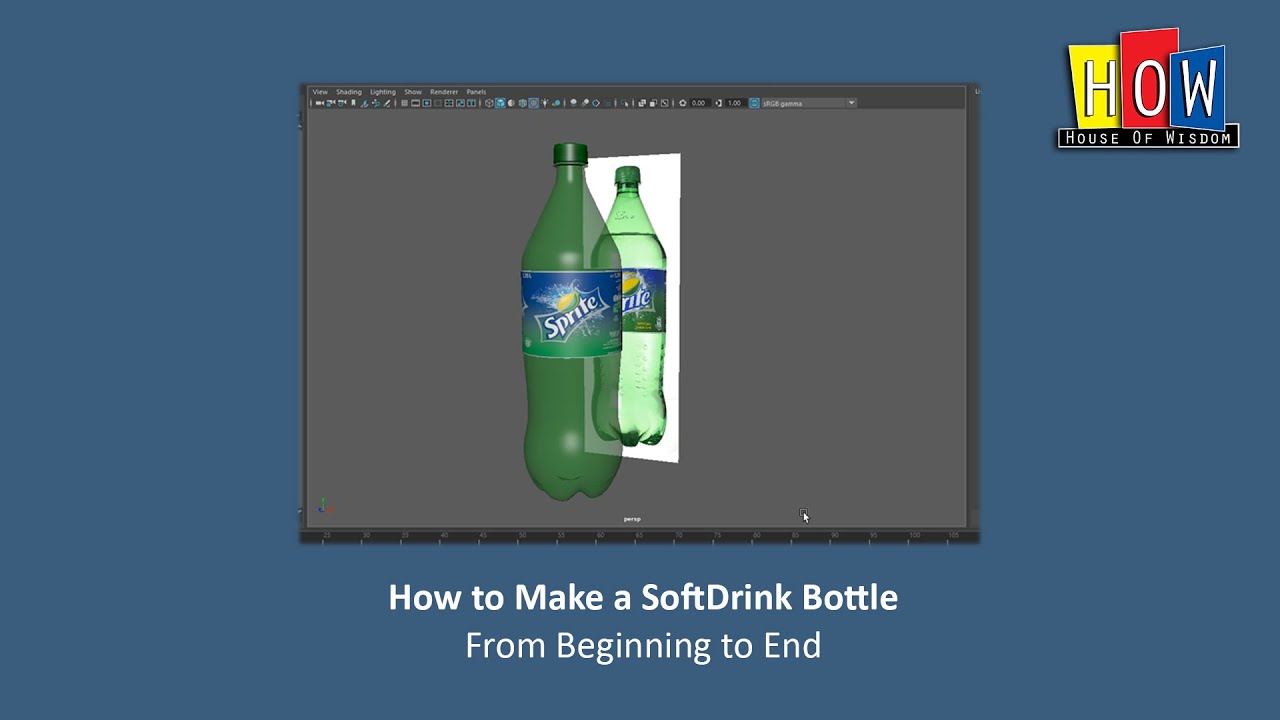
Task: Click the Sprite bottle 3D model
Action: coord(570,320)
